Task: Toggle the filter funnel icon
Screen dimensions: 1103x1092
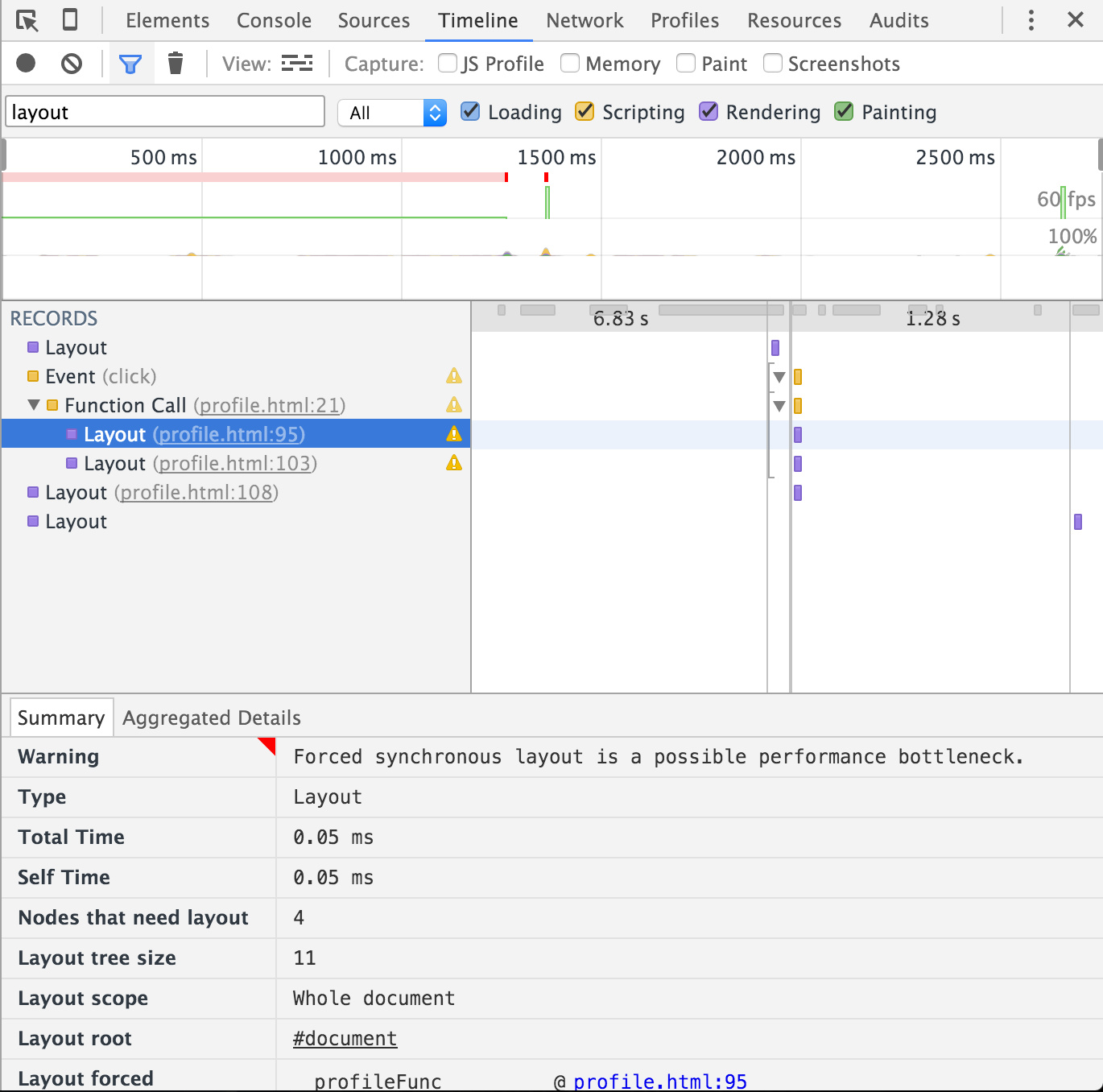Action: pos(130,64)
